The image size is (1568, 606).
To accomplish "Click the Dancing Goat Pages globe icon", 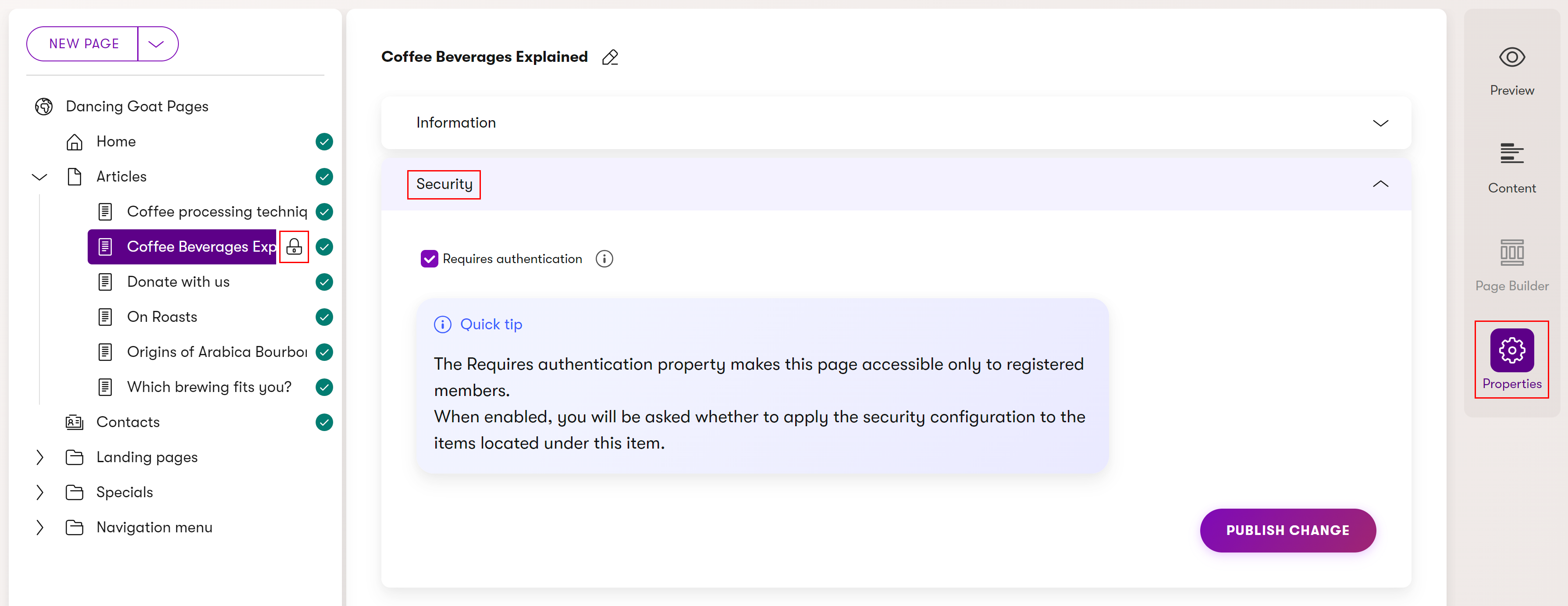I will 44,107.
